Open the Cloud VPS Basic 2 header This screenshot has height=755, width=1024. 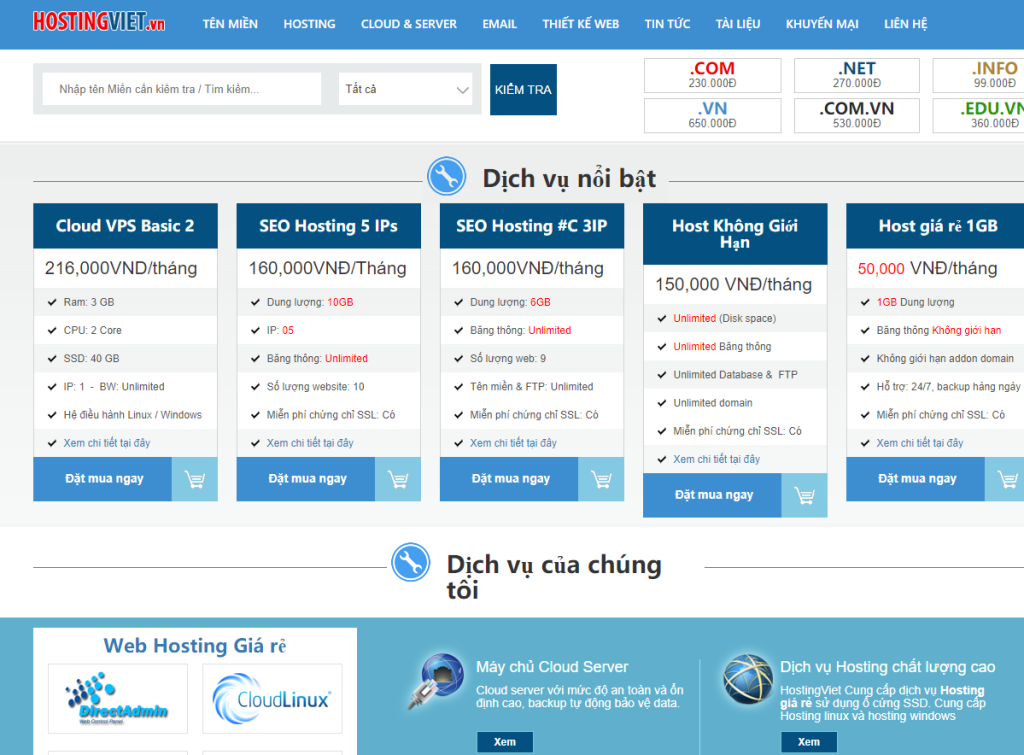click(x=125, y=226)
